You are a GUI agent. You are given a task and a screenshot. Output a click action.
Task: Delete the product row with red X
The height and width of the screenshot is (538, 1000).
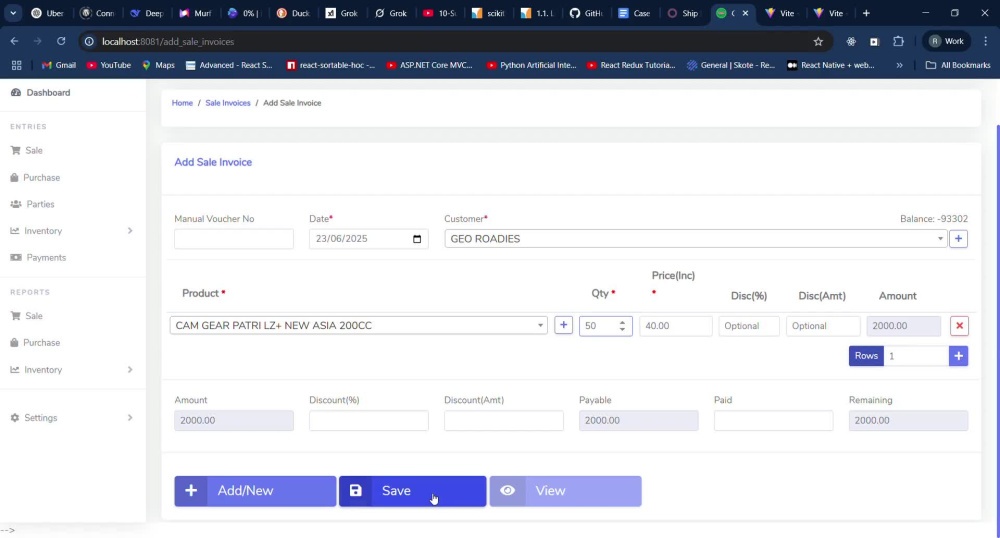(959, 326)
